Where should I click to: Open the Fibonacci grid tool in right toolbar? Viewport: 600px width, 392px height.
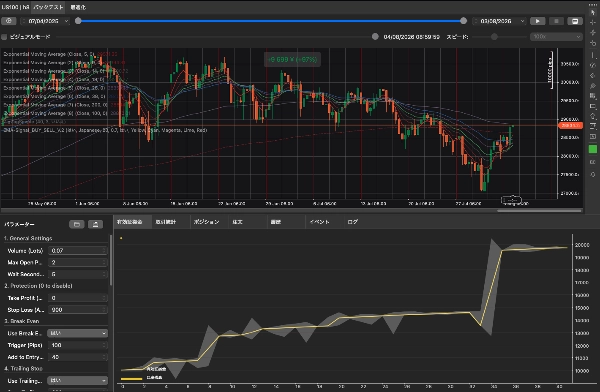pyautogui.click(x=593, y=96)
